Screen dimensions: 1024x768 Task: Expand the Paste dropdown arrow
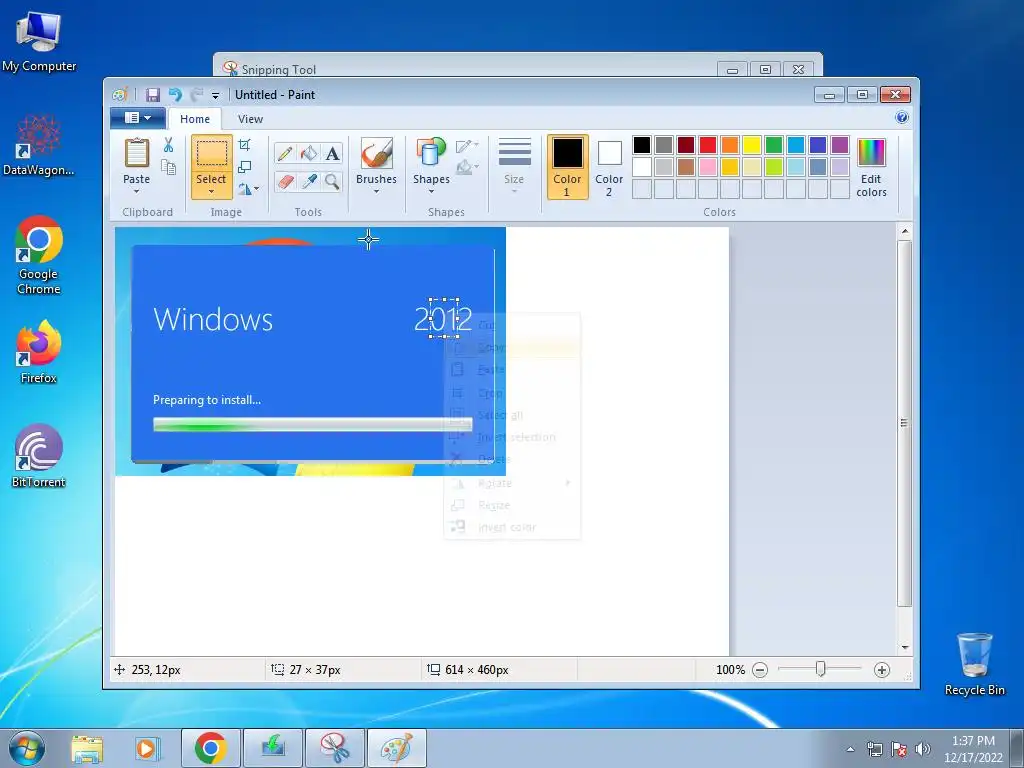click(x=136, y=191)
